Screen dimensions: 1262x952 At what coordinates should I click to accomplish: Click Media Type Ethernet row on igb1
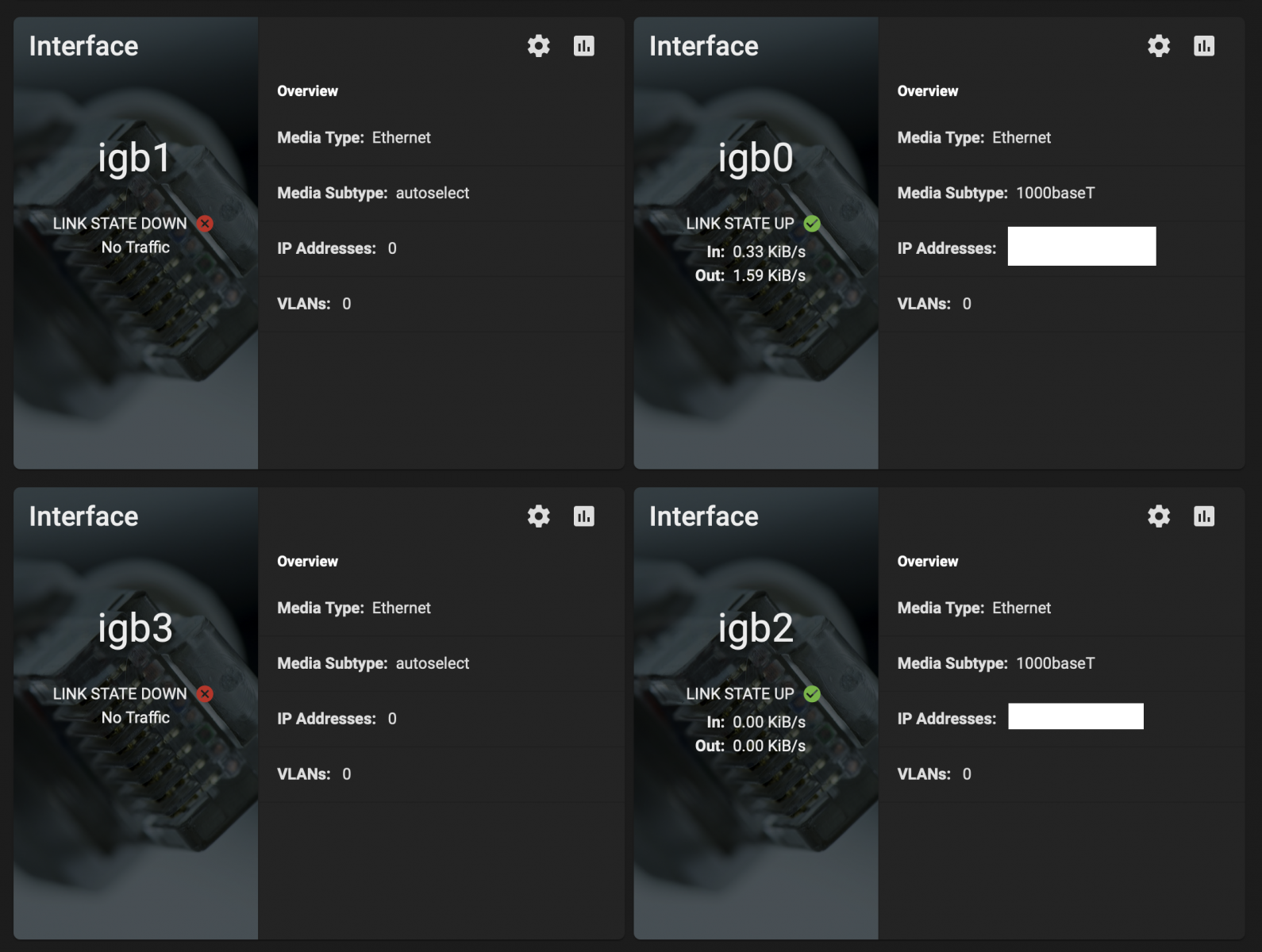point(441,137)
